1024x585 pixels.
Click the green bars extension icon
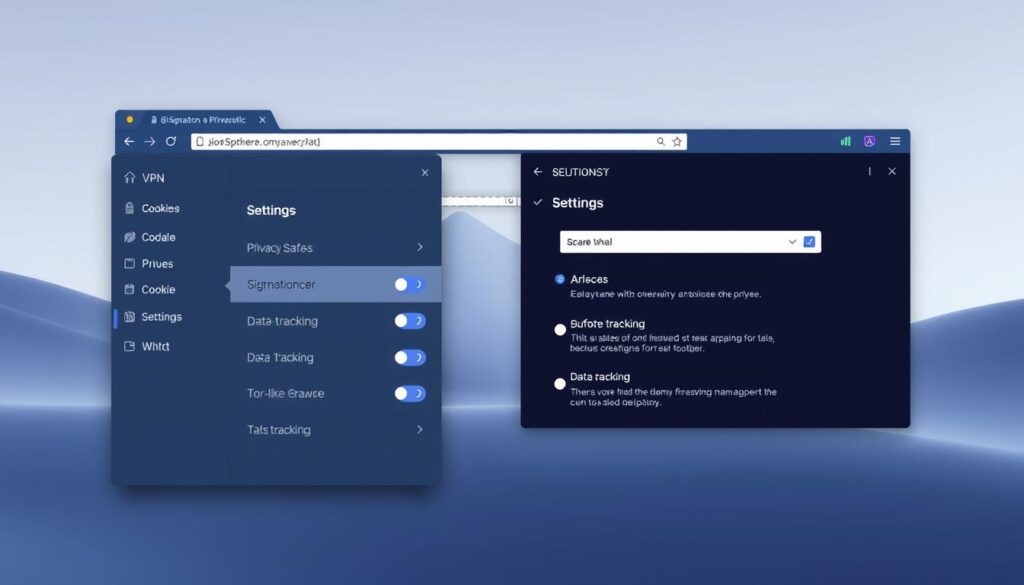[846, 142]
